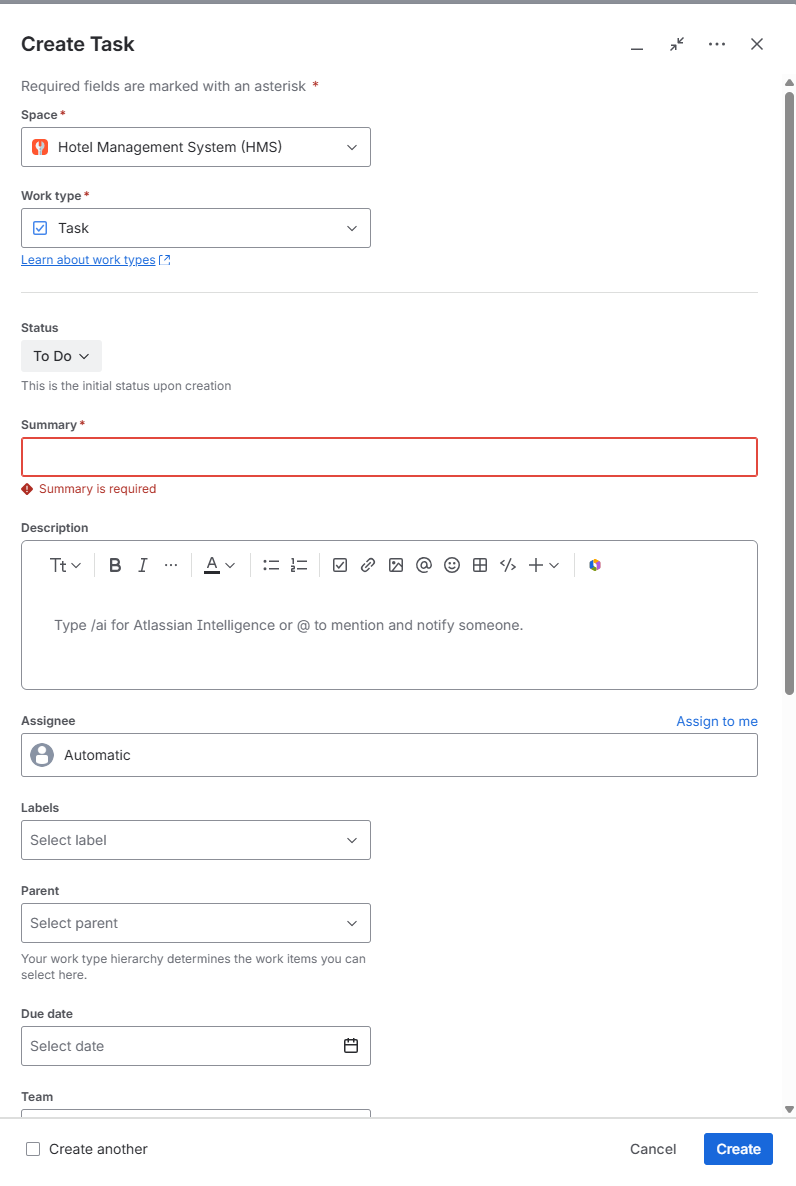Click the Assign to me link
Screen dimensions: 796x1186
(x=717, y=721)
